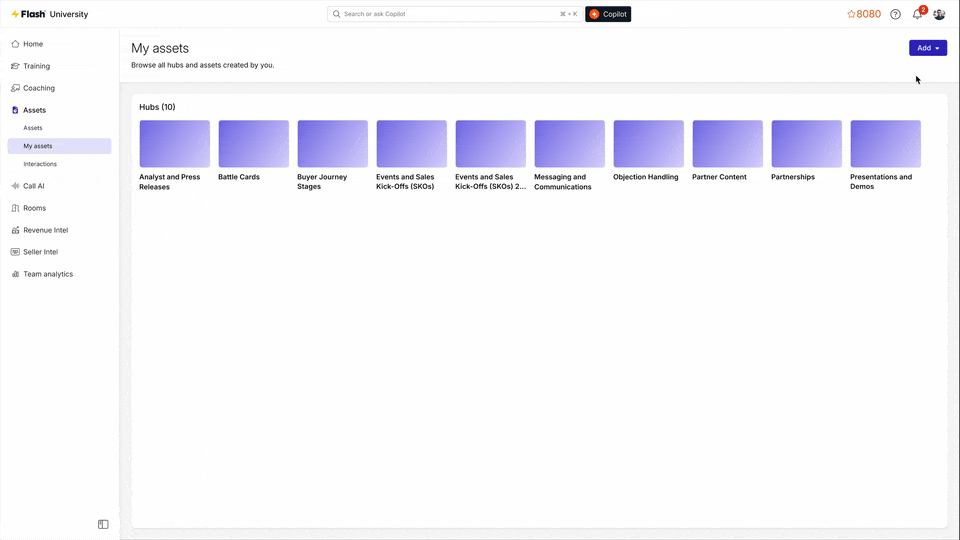Image resolution: width=960 pixels, height=540 pixels.
Task: Focus the Search or ask Copilot field
Action: 454,14
